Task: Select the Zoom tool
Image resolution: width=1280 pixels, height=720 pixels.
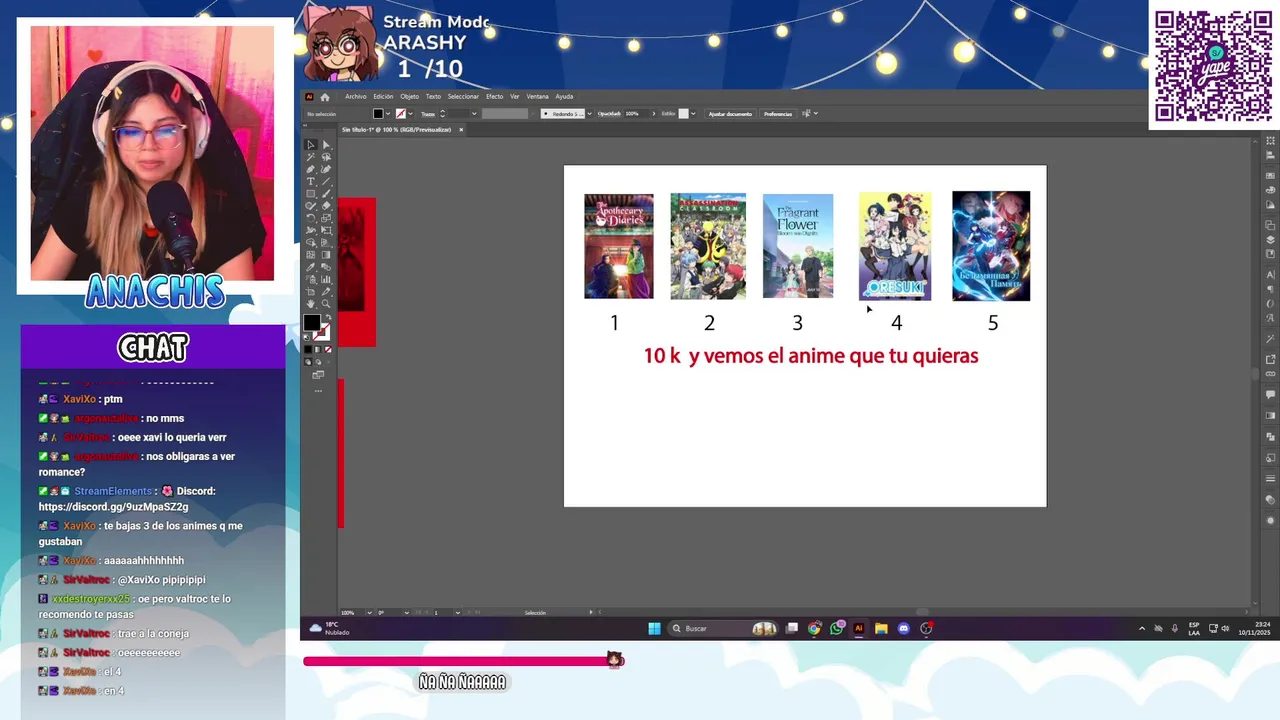Action: click(326, 303)
